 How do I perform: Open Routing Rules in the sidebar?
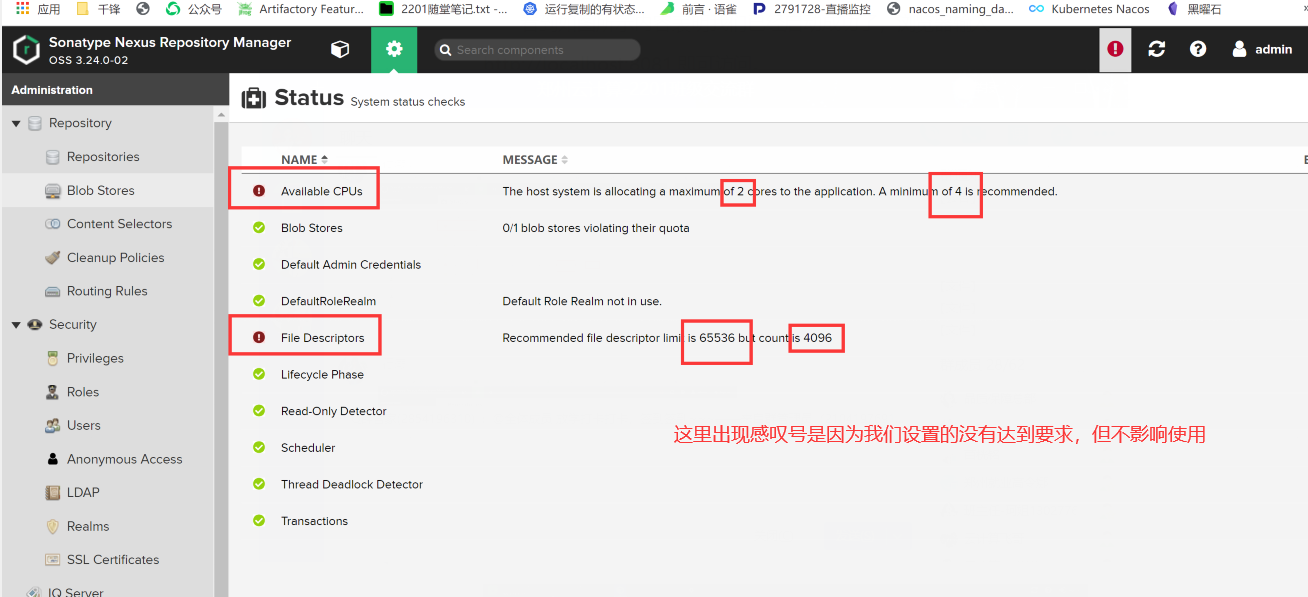click(x=107, y=291)
